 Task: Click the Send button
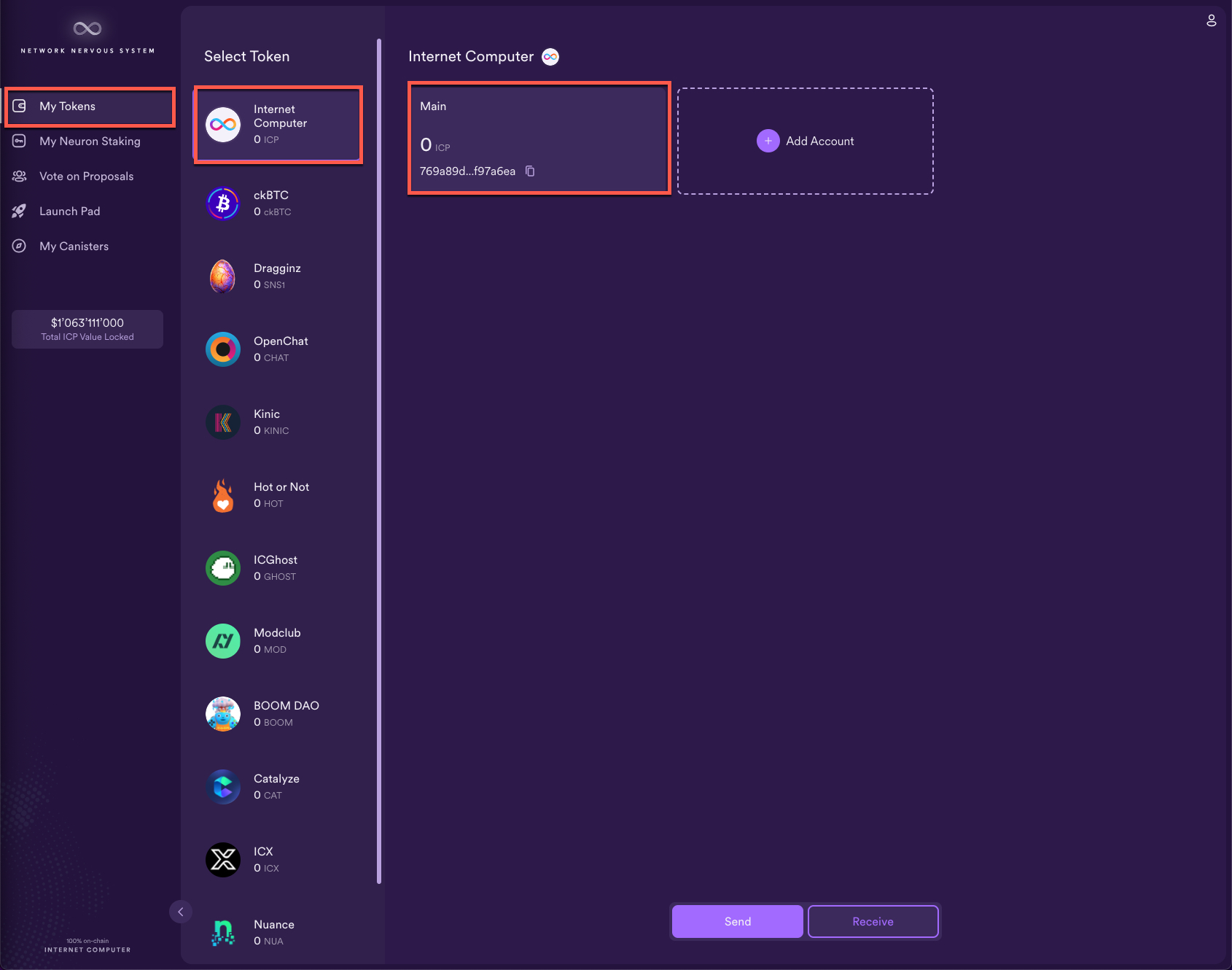point(736,921)
